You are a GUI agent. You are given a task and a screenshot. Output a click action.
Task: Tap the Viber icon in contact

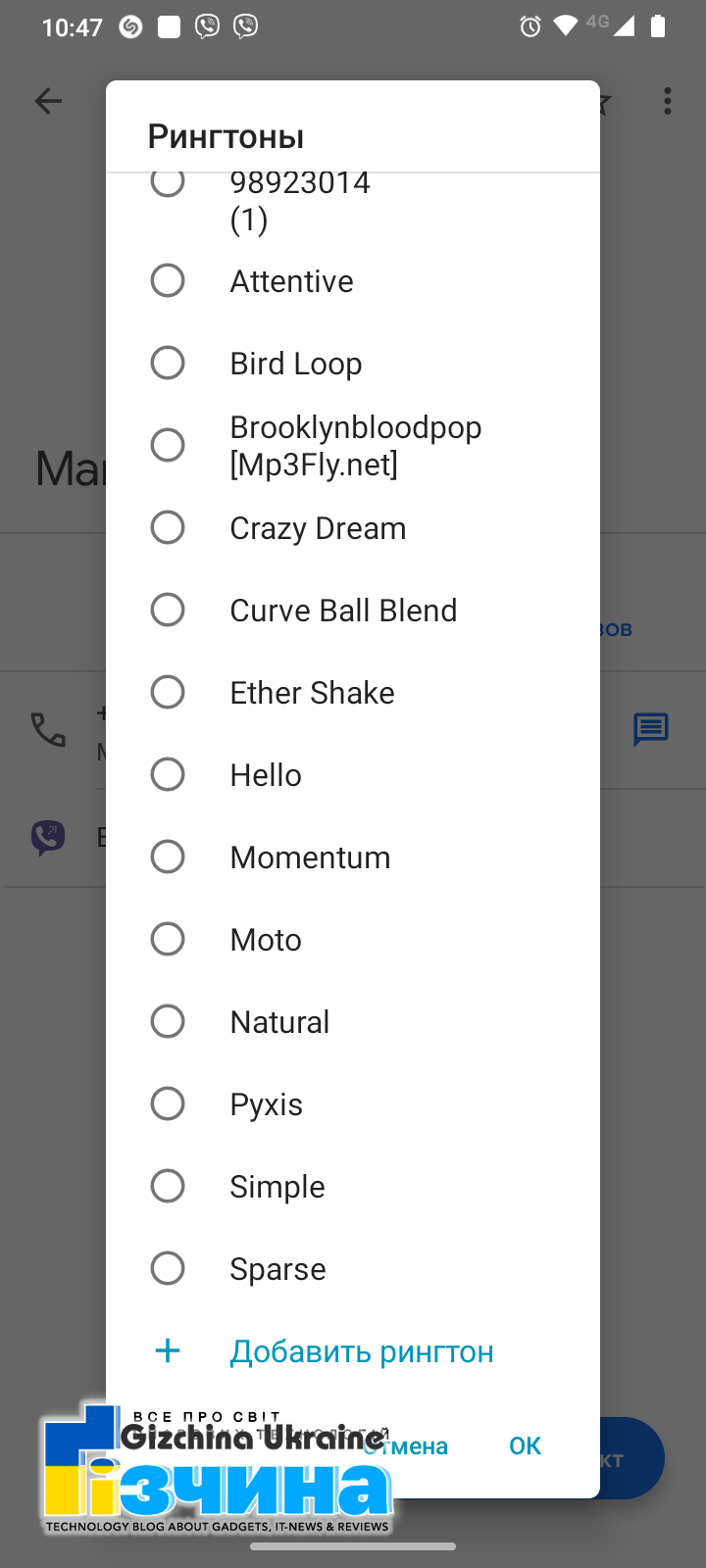48,837
